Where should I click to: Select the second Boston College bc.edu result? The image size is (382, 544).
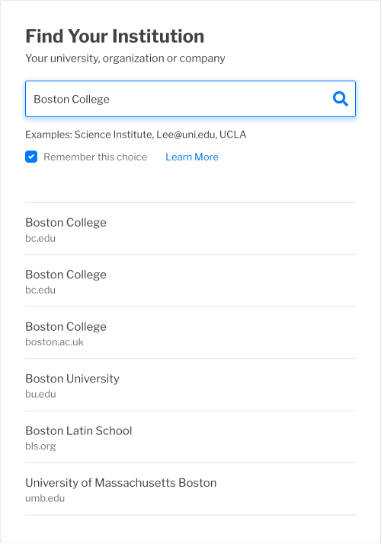pos(190,281)
